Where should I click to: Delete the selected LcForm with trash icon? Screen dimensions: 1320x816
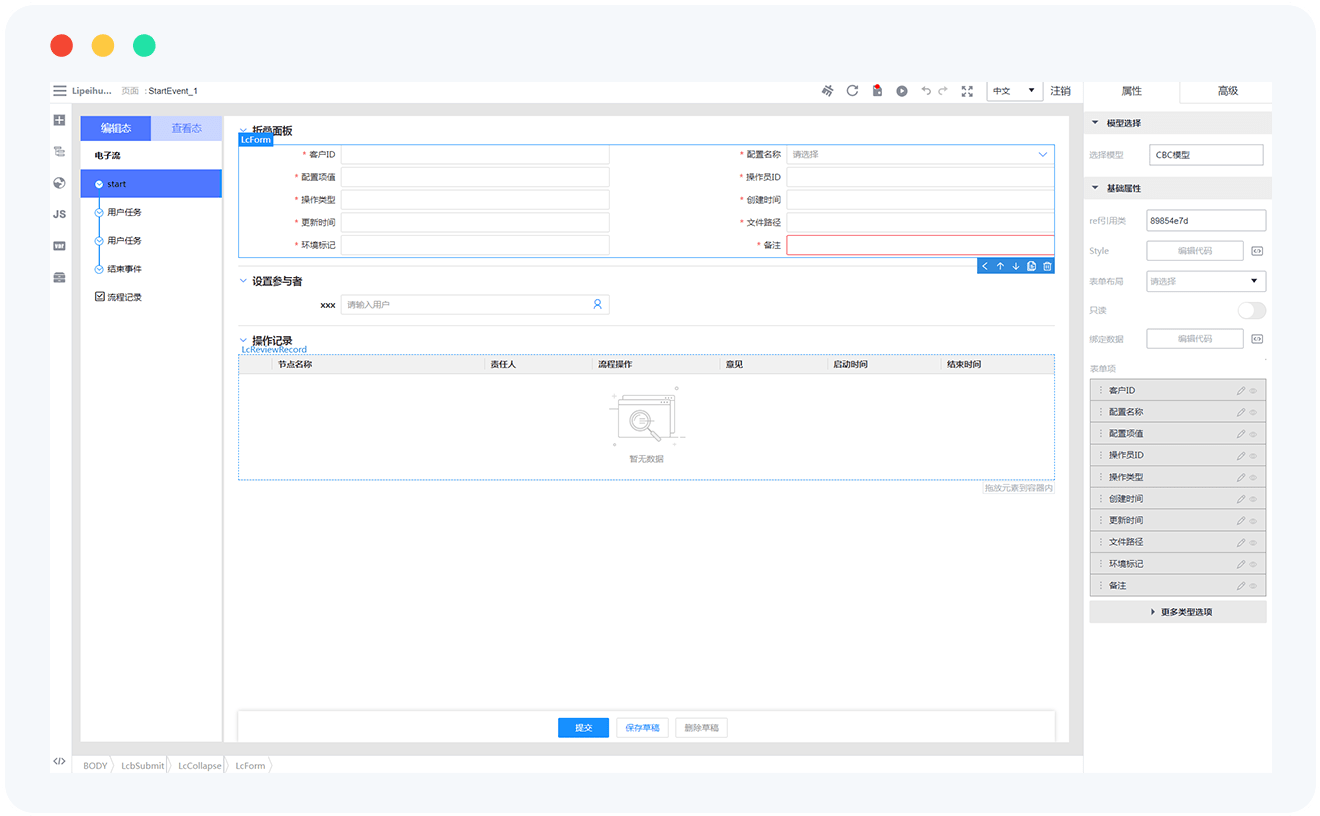point(1047,266)
